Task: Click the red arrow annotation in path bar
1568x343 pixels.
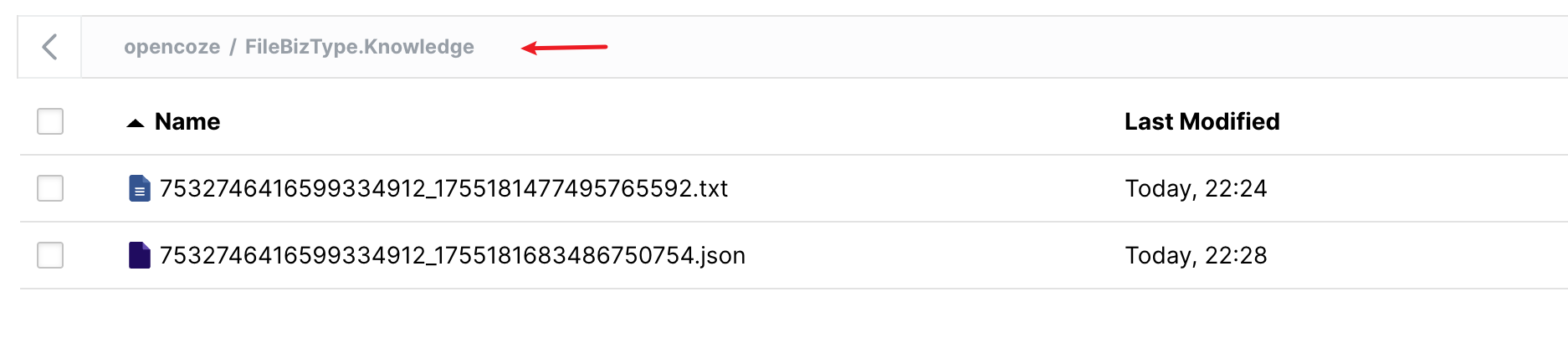Action: (x=564, y=48)
